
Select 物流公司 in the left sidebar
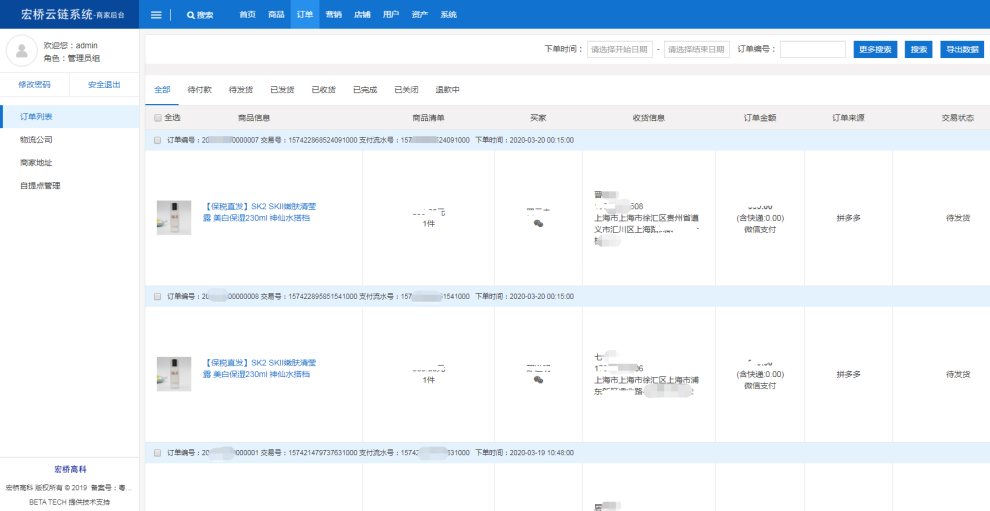point(36,140)
